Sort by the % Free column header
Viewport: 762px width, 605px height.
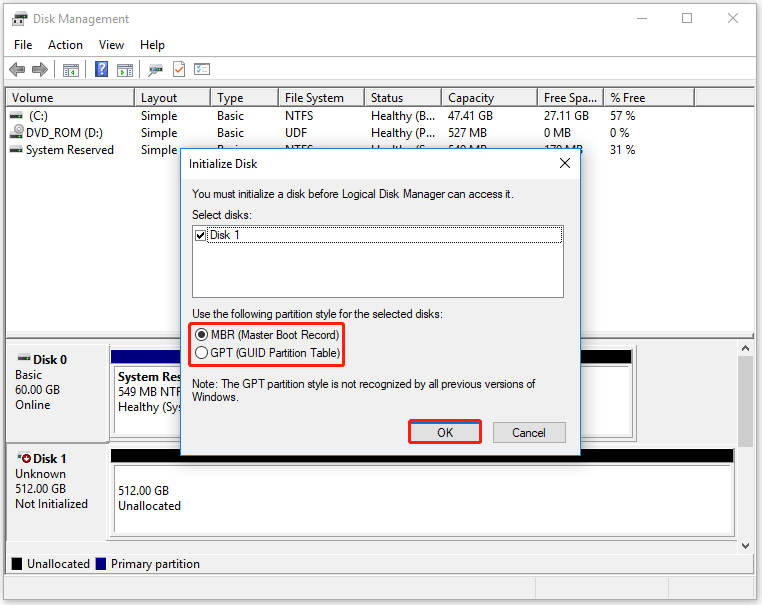pos(649,98)
